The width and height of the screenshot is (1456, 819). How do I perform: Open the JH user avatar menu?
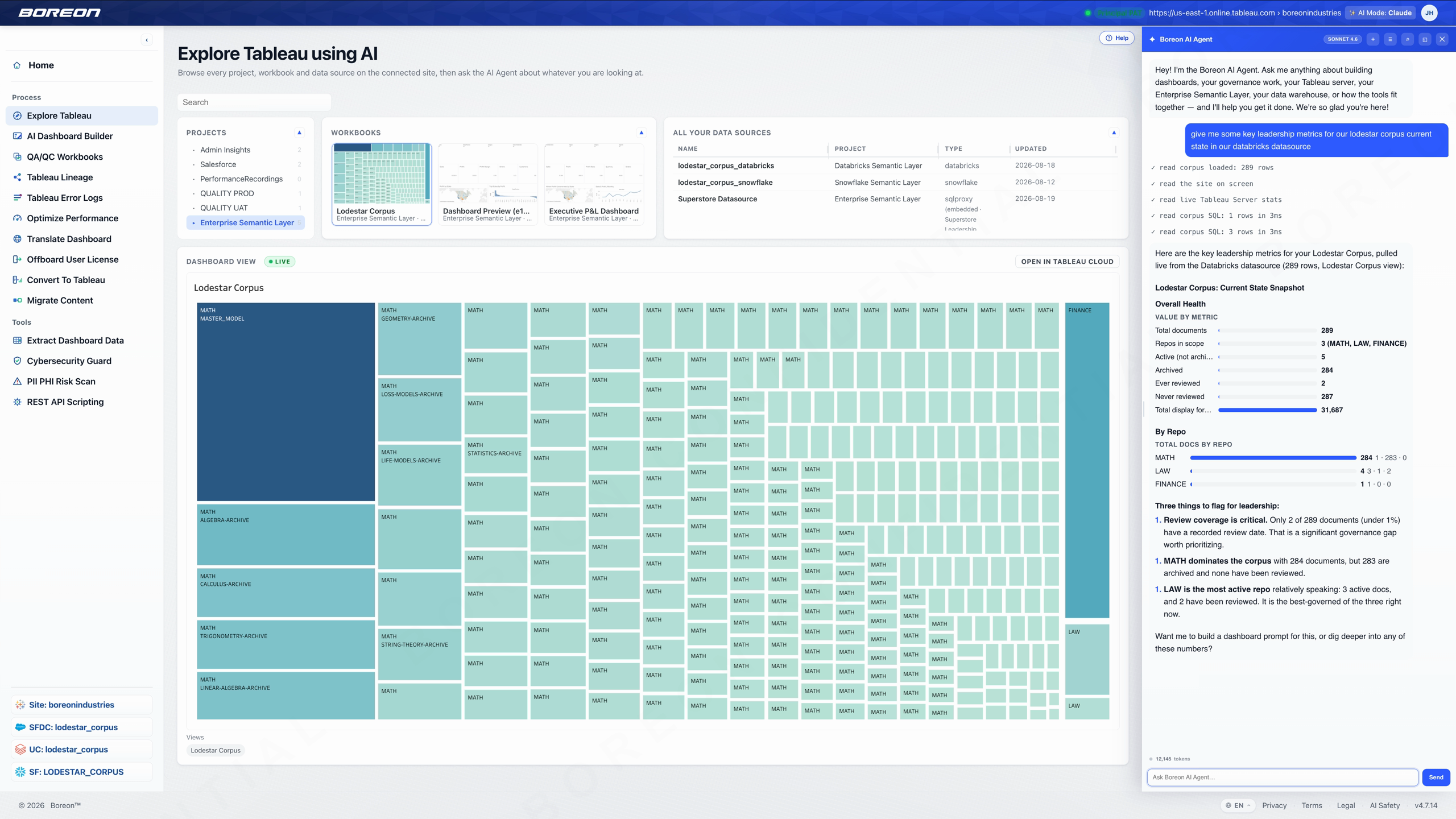click(x=1429, y=13)
